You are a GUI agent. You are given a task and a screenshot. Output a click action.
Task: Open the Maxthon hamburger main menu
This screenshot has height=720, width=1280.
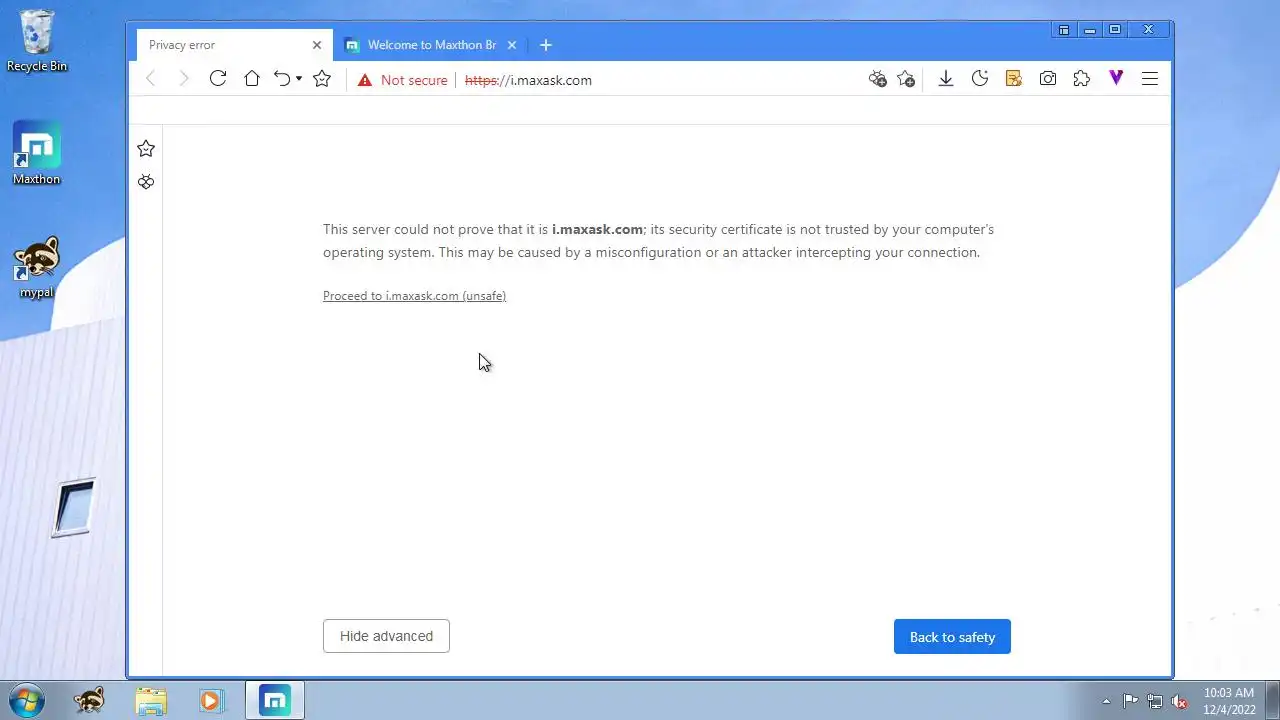pos(1150,78)
